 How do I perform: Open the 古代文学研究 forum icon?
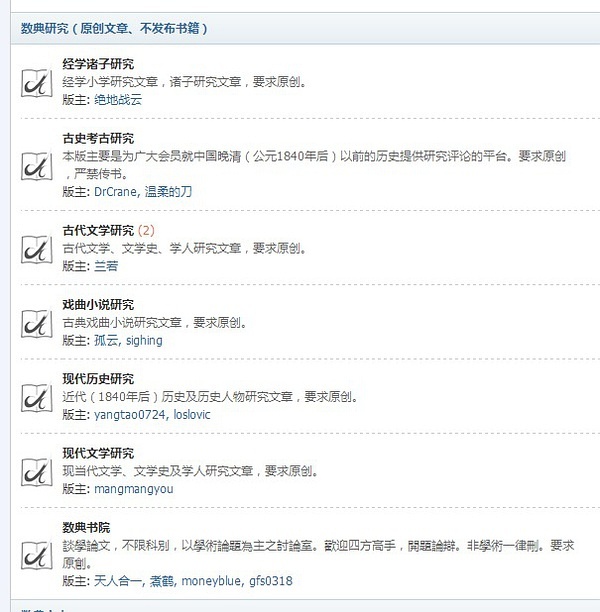pos(37,249)
